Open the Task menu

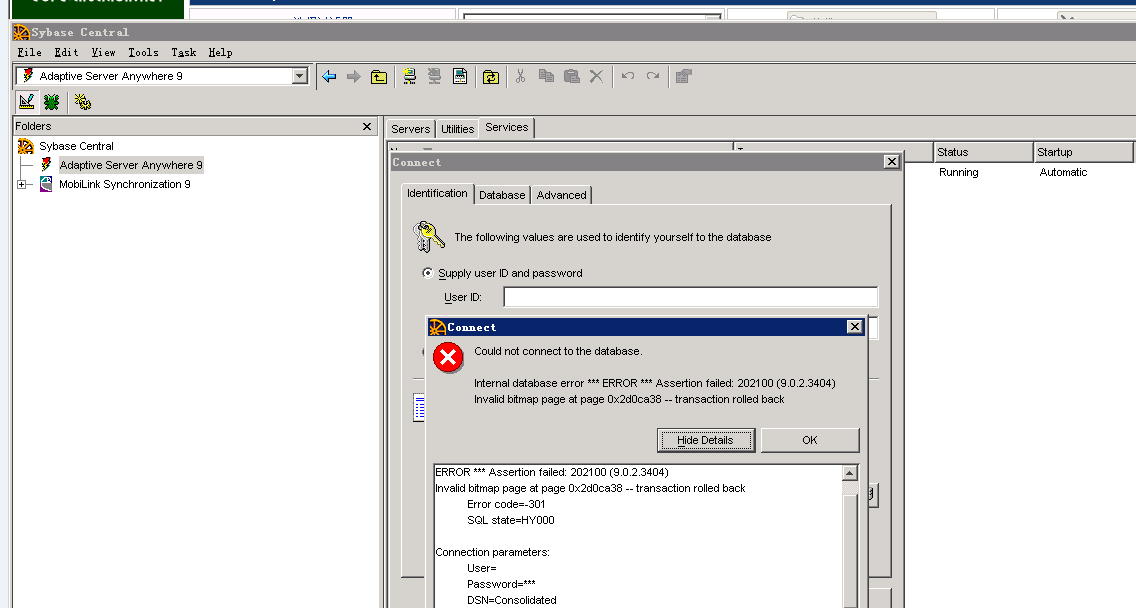[184, 52]
